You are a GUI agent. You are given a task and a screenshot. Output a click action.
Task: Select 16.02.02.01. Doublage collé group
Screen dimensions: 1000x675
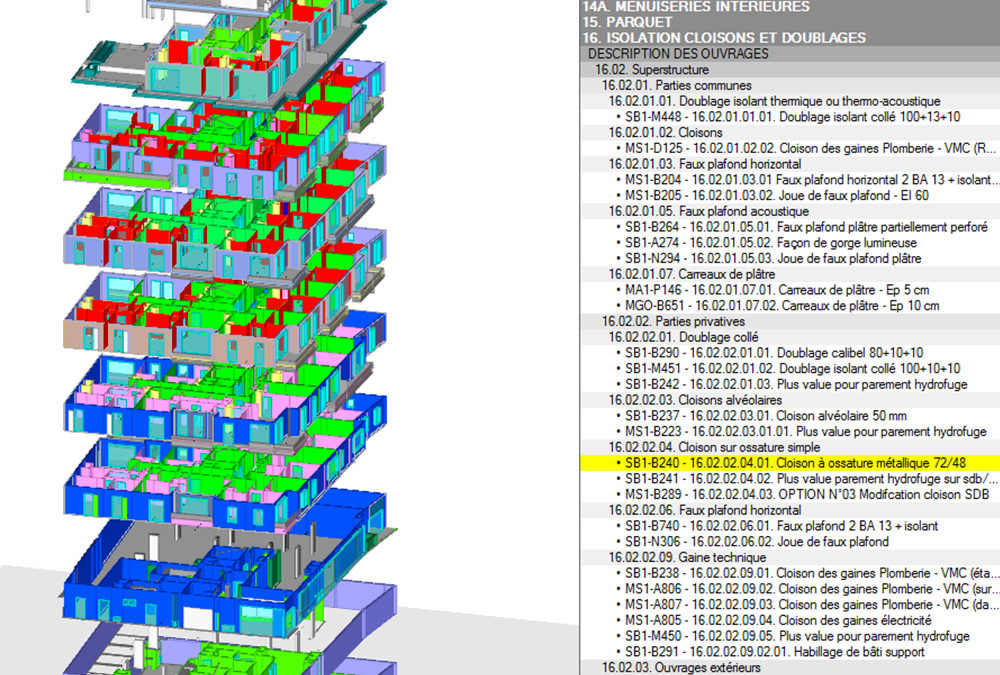[x=790, y=337]
